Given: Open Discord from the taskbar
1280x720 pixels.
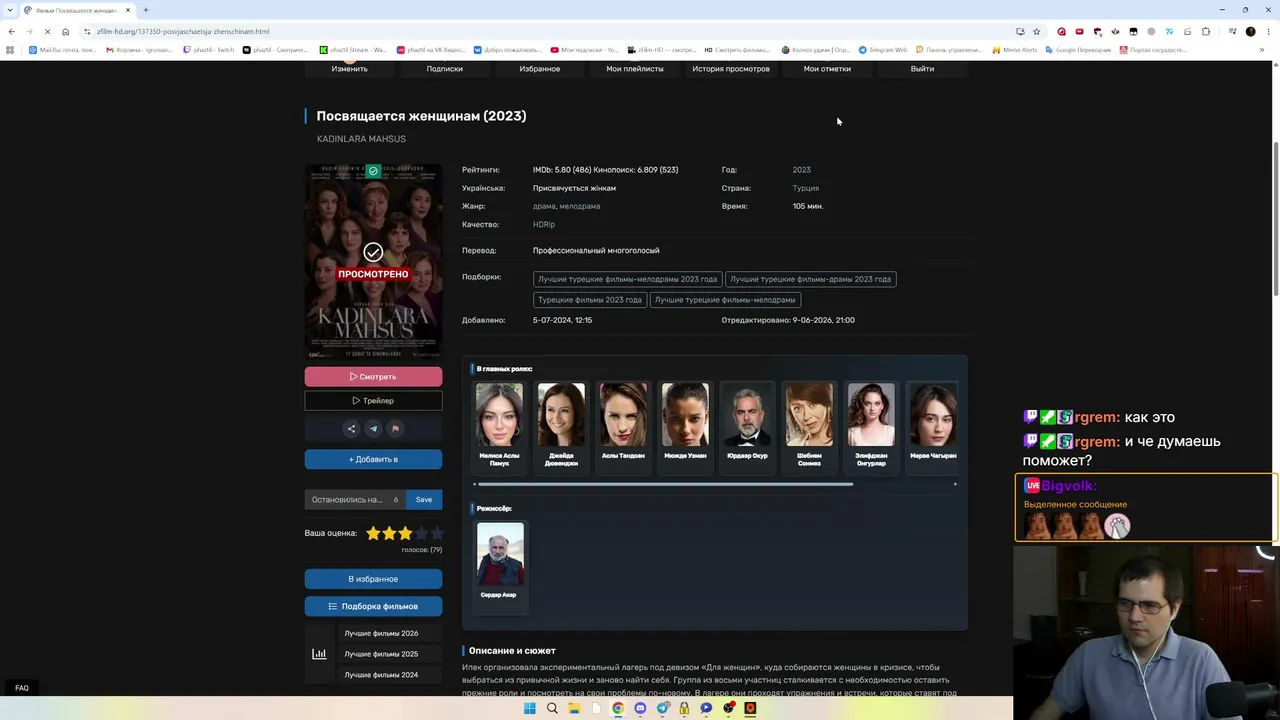Looking at the screenshot, I should (x=640, y=708).
